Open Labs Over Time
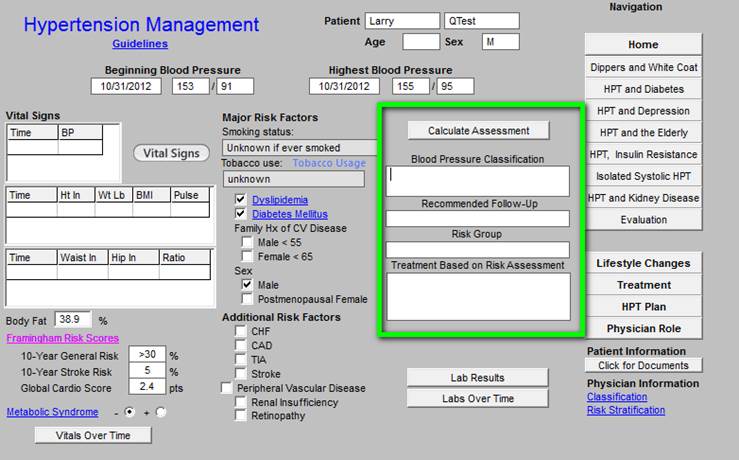 click(477, 398)
